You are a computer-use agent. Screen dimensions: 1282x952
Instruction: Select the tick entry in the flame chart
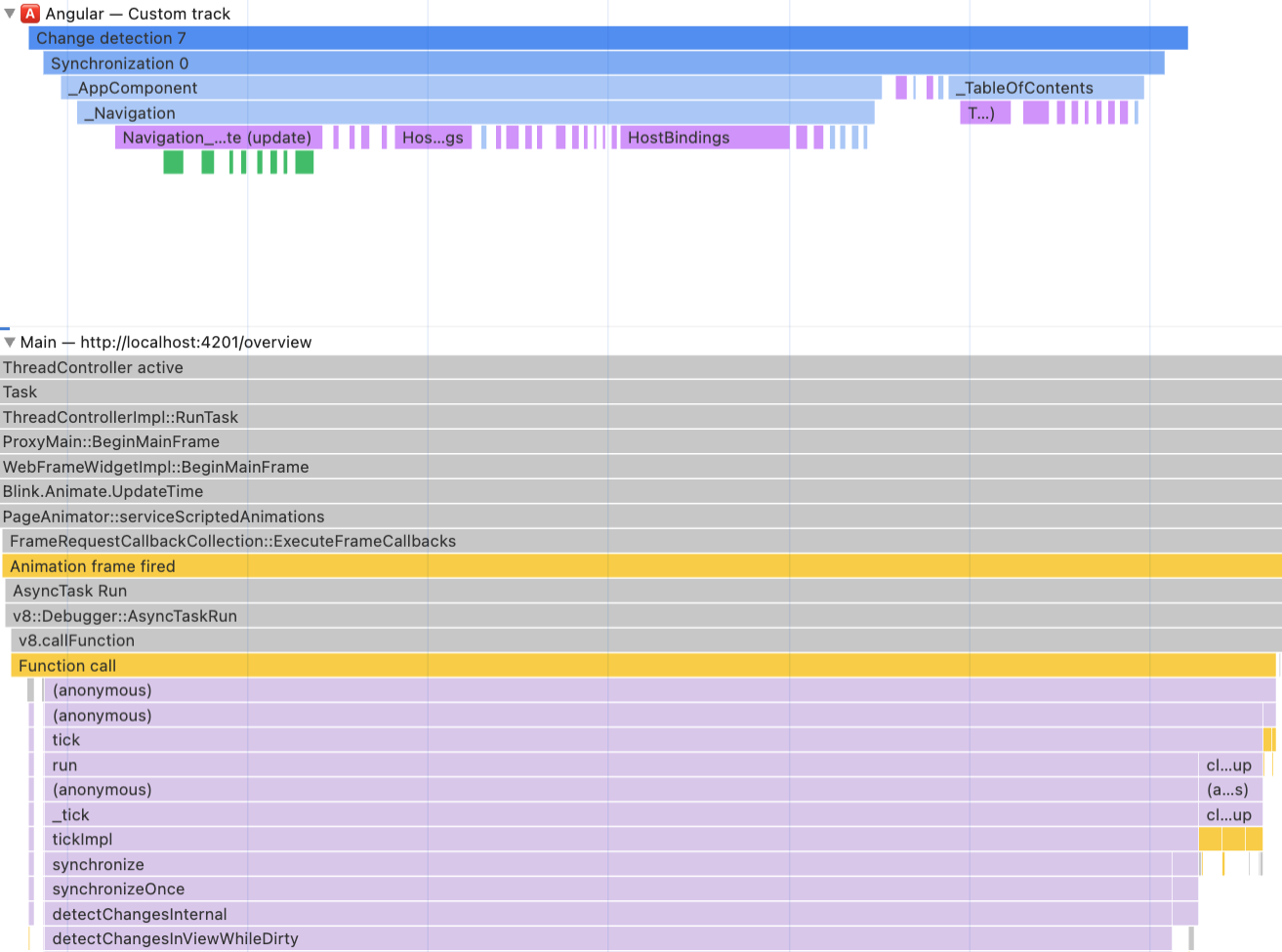(x=293, y=740)
